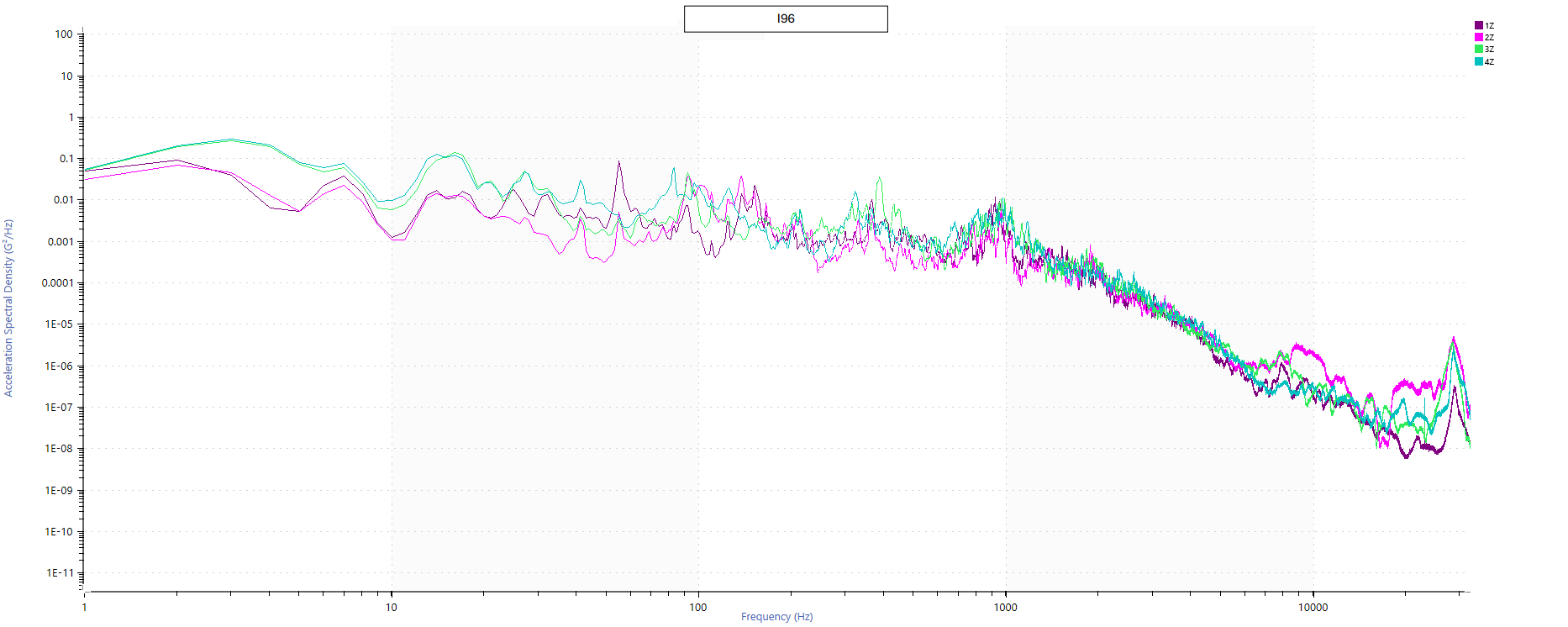Click the teal 4Z legend color swatch
Viewport: 1568px width, 627px height.
coord(1479,61)
